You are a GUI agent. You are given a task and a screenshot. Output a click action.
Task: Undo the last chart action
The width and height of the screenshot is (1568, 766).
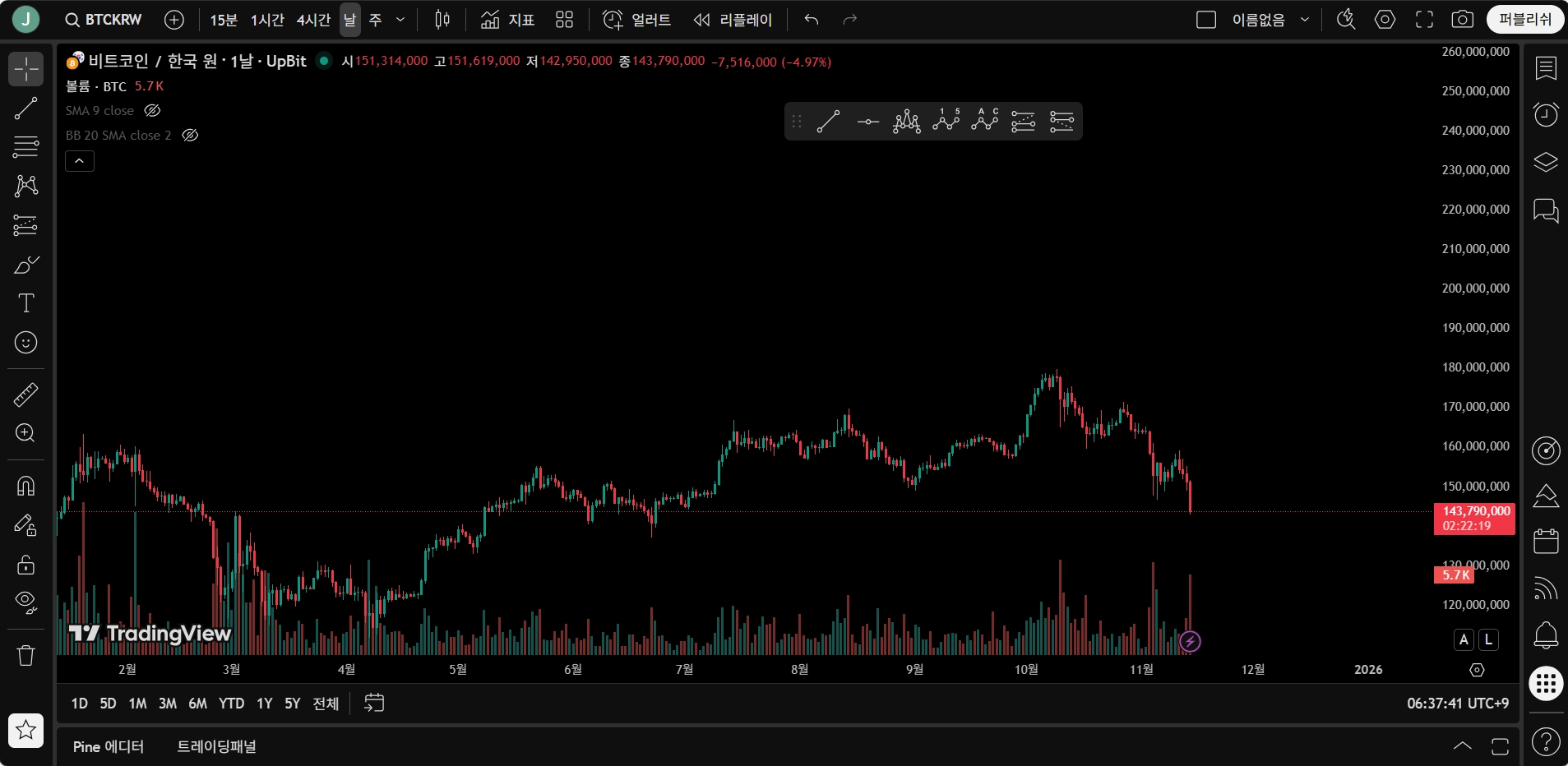click(x=812, y=20)
